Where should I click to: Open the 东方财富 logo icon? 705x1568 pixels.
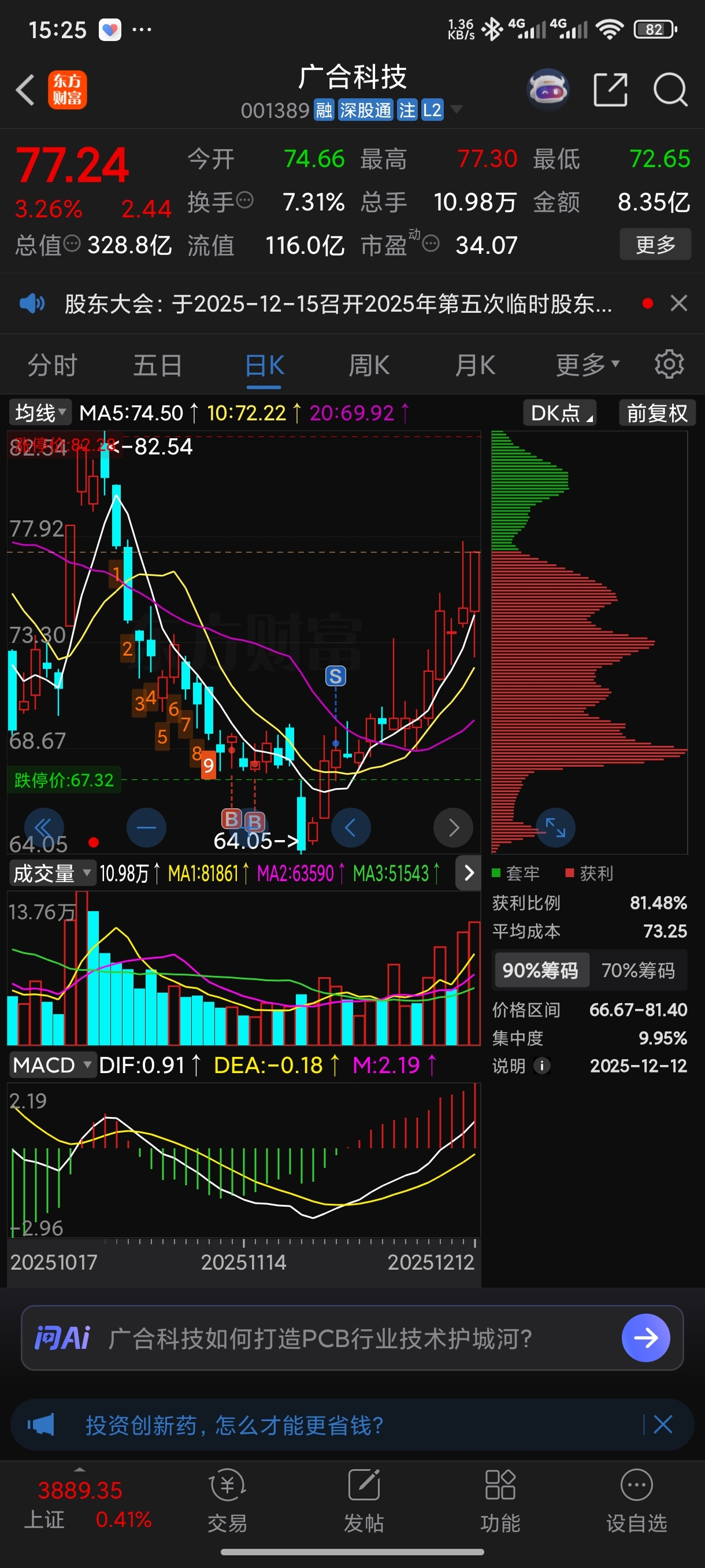coord(68,90)
